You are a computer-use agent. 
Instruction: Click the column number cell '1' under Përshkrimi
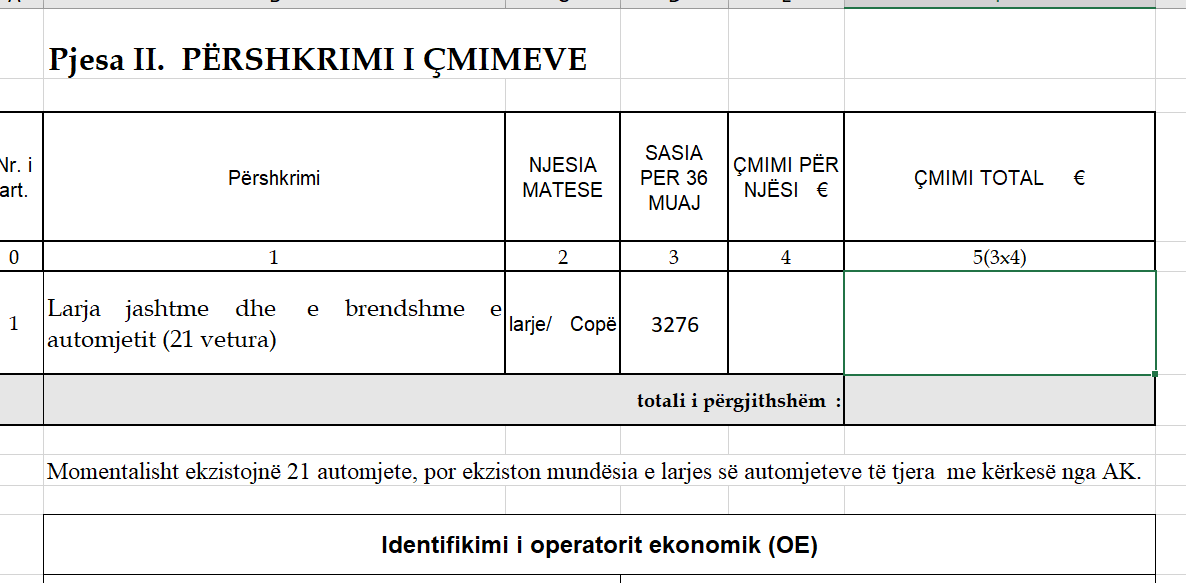pos(274,257)
